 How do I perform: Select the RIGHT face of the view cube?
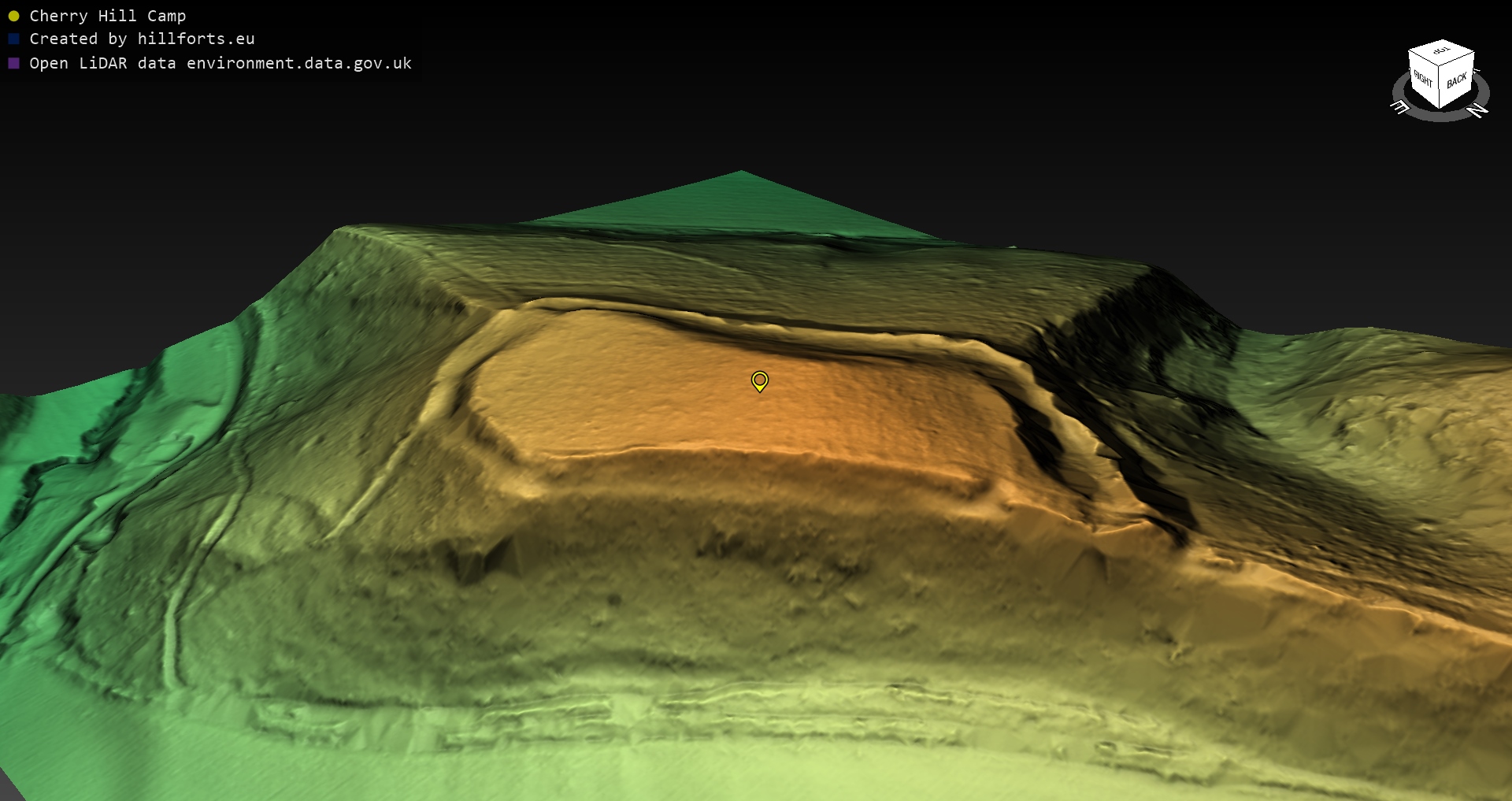tap(1423, 80)
